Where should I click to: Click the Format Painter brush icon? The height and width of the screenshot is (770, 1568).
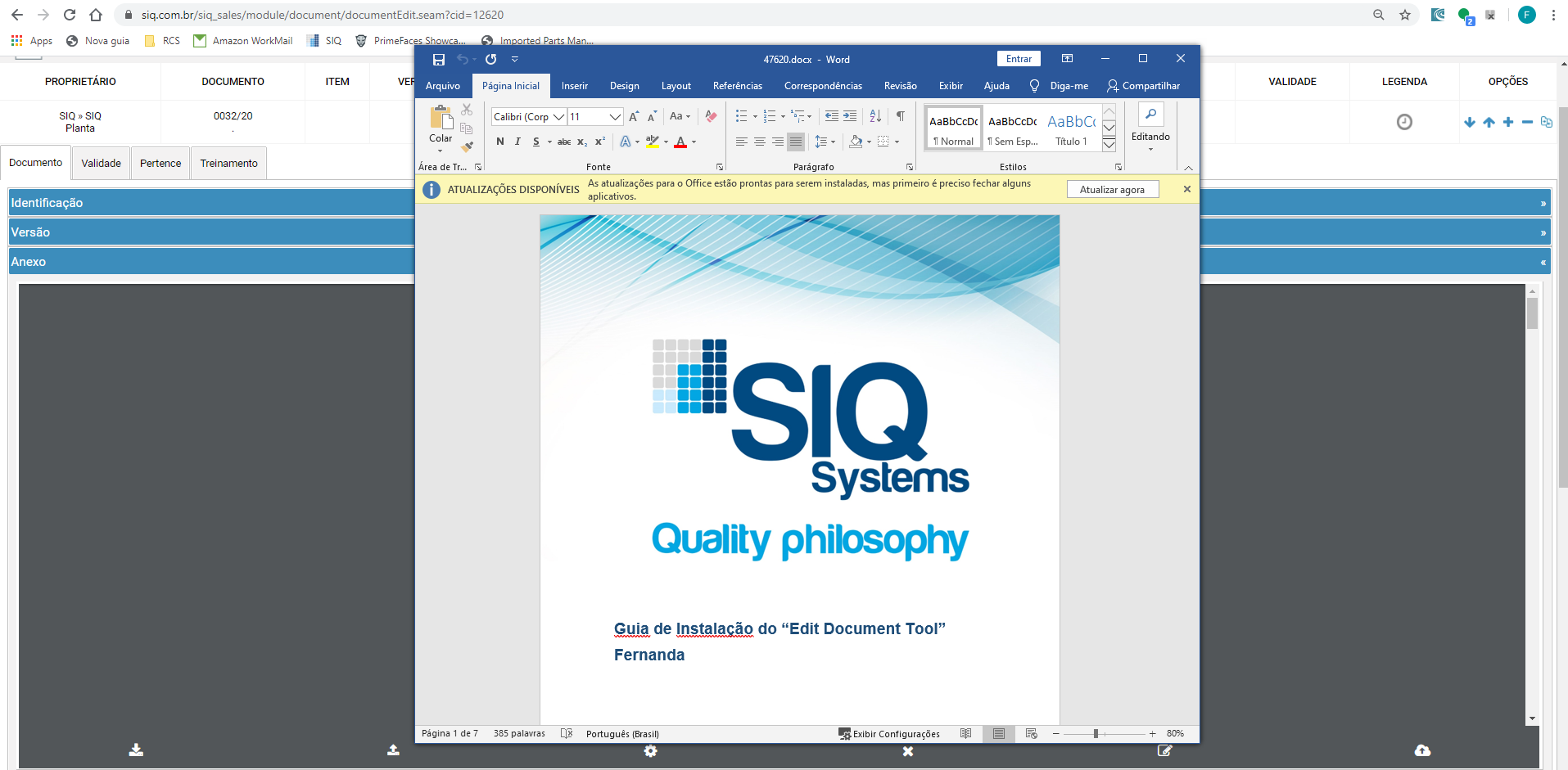[467, 147]
